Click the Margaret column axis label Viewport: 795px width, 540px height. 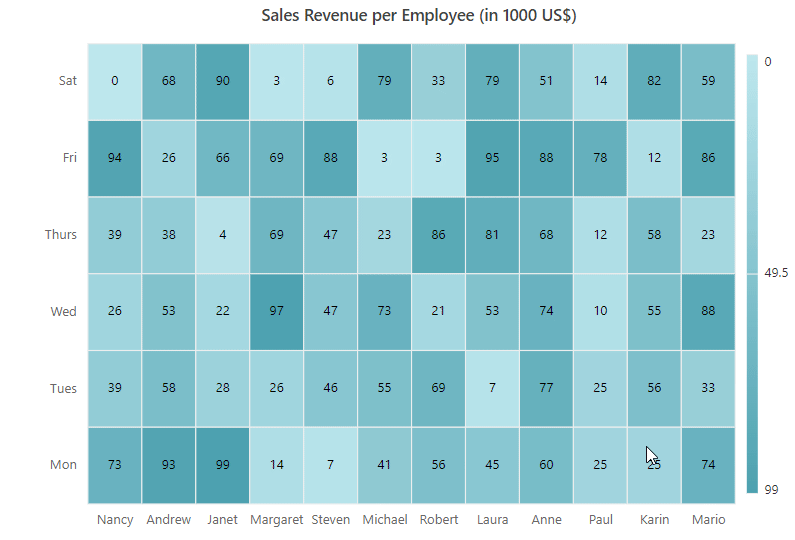tap(276, 520)
